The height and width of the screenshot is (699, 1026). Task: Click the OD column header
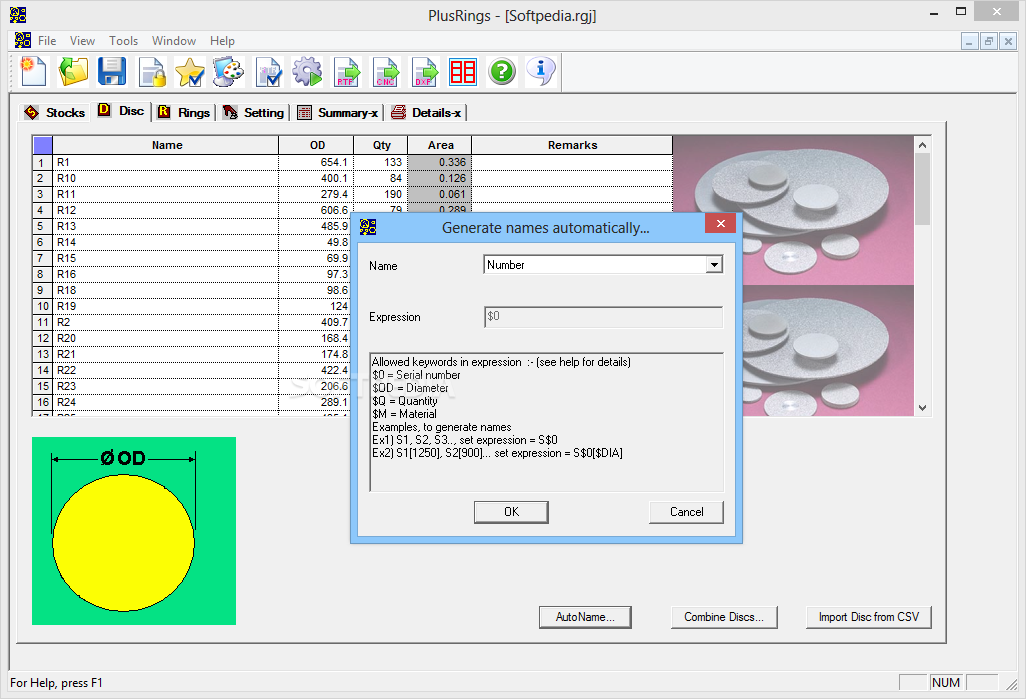tap(317, 145)
